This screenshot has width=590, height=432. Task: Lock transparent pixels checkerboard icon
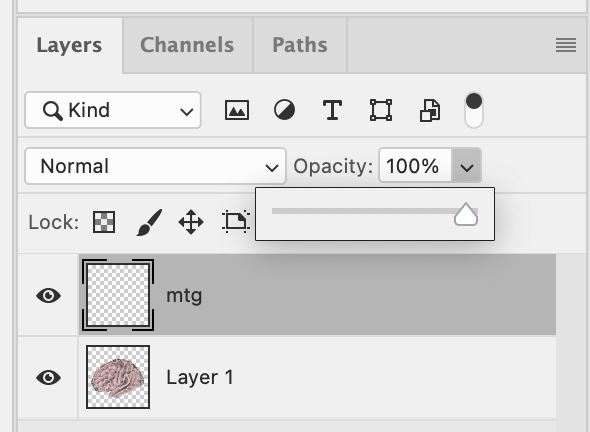104,222
